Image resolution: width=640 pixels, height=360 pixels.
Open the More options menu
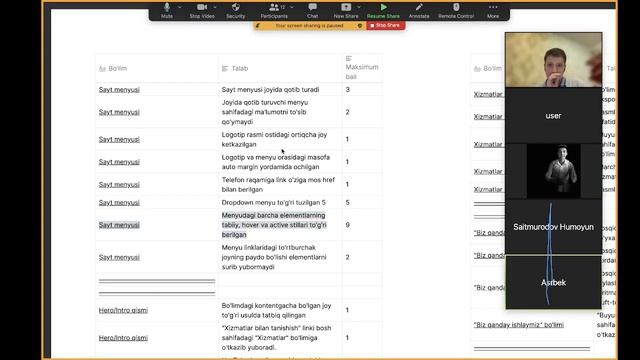coord(493,11)
